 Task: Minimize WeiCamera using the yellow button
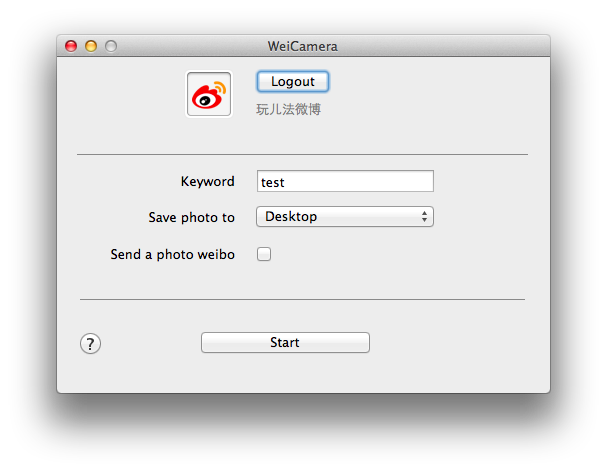pos(91,46)
